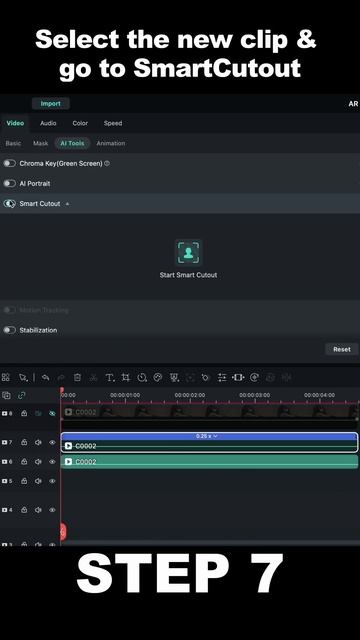Open the layout grid icon in timeline toolbar
Viewport: 360px width, 640px height.
5,377
